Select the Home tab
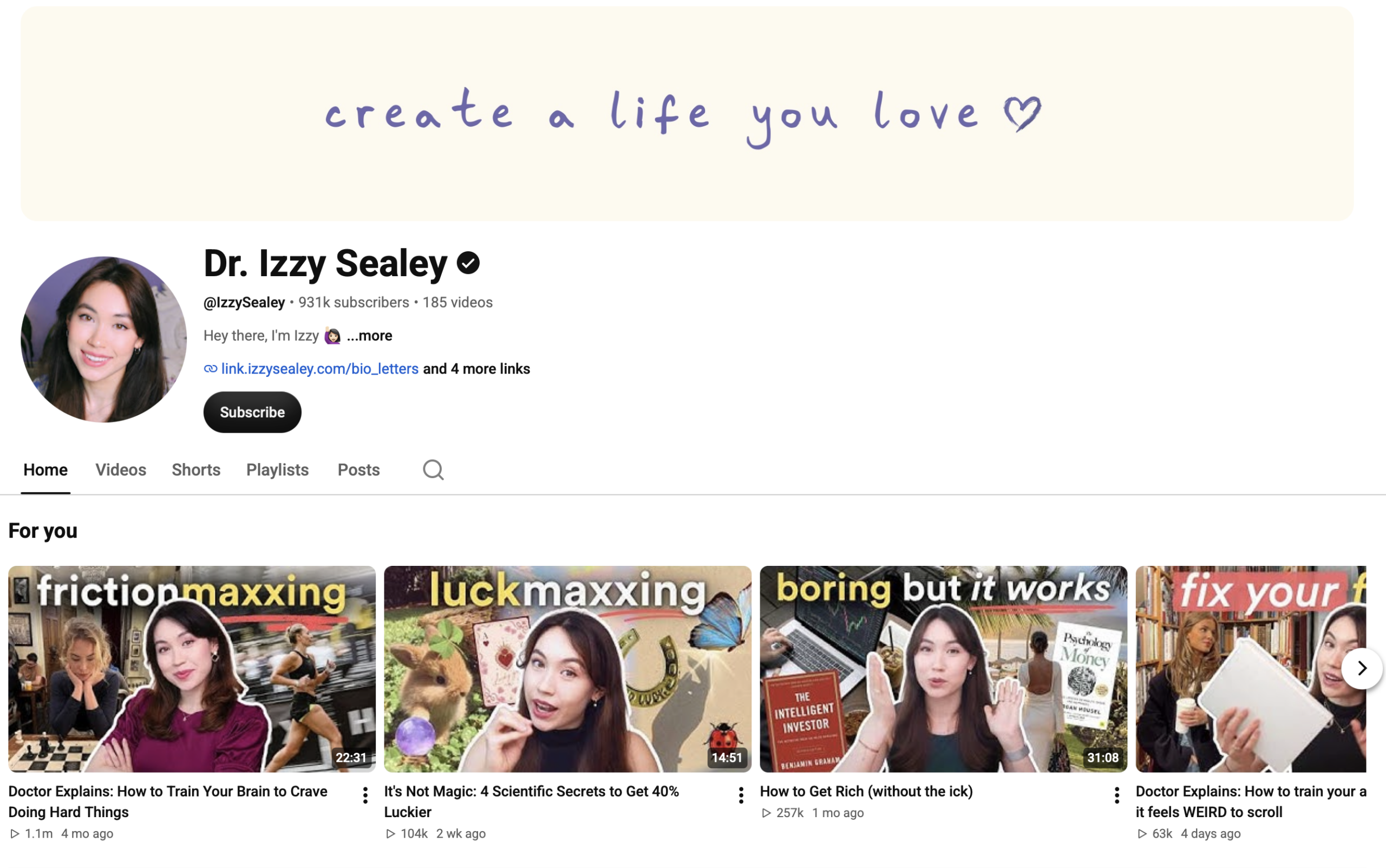This screenshot has width=1386, height=868. (x=45, y=469)
